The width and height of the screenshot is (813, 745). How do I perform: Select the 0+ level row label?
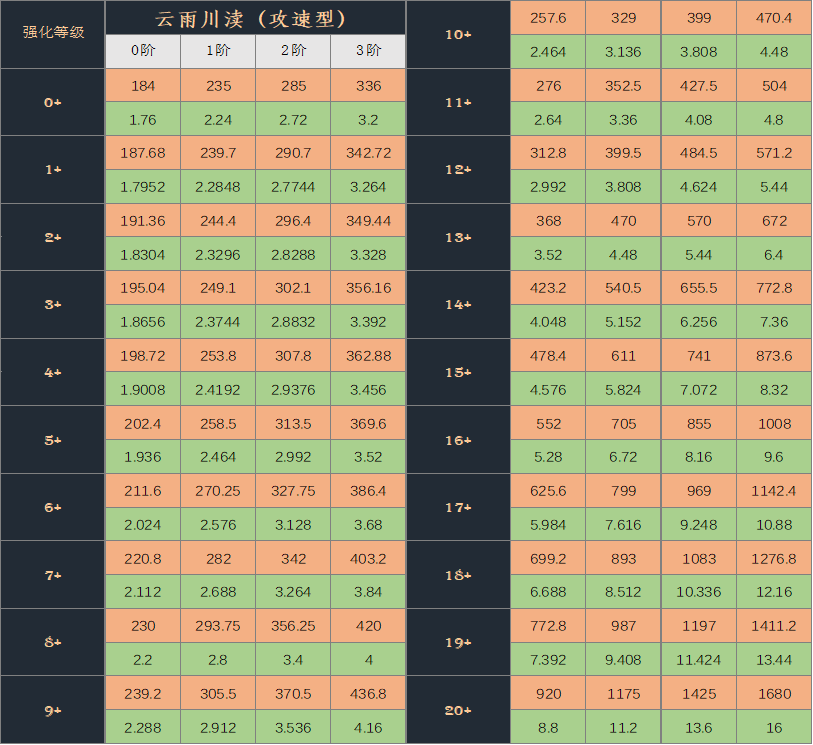53,102
